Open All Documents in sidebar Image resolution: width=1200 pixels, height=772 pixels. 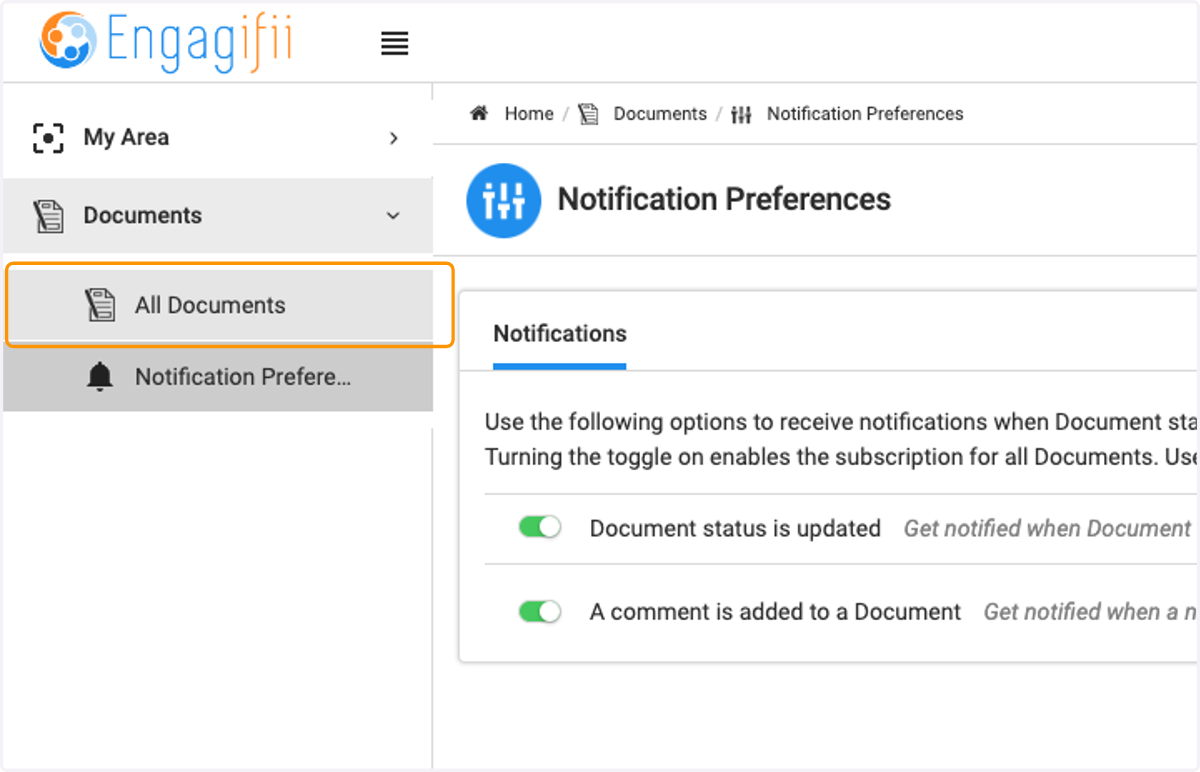tap(218, 305)
